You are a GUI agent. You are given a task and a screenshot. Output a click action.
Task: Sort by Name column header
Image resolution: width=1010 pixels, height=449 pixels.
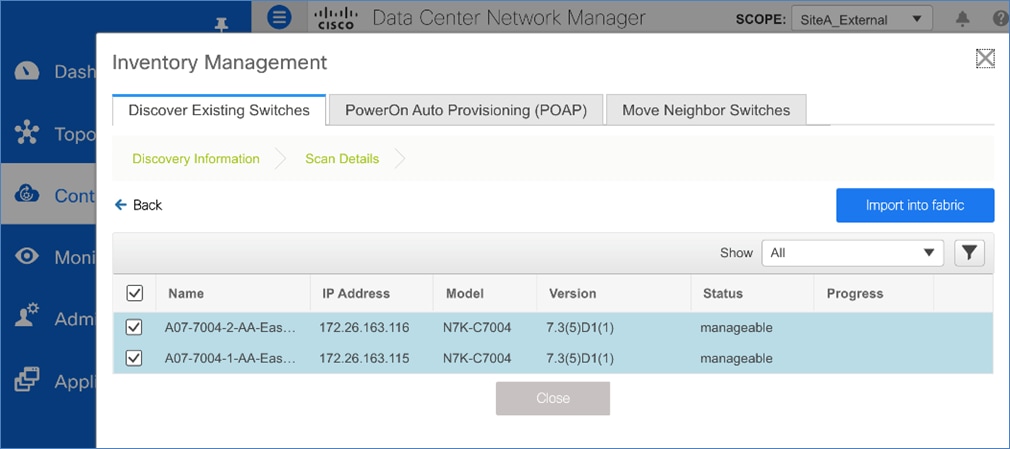coord(186,294)
